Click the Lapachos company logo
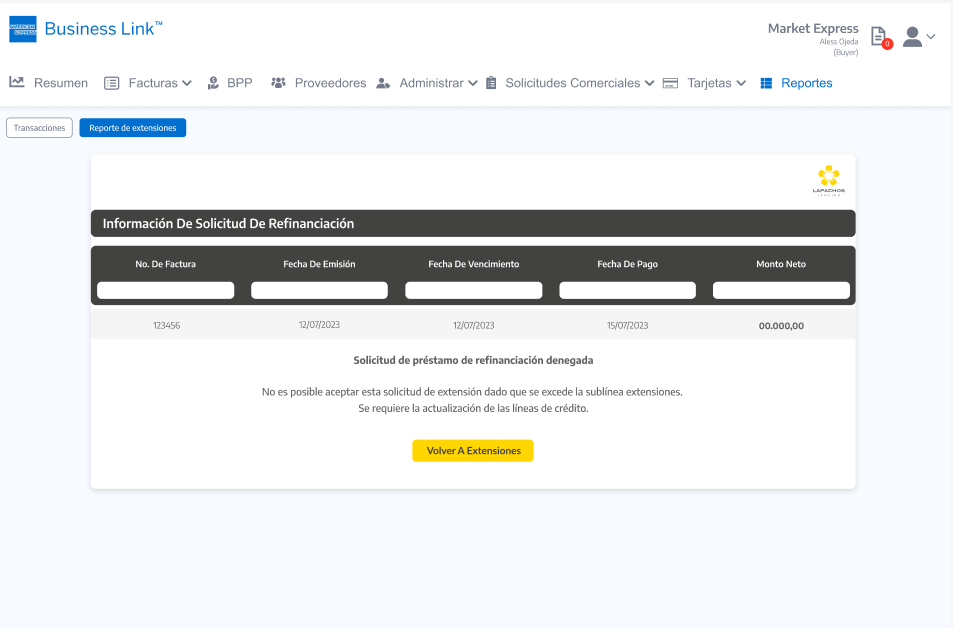This screenshot has height=628, width=953. tap(828, 180)
